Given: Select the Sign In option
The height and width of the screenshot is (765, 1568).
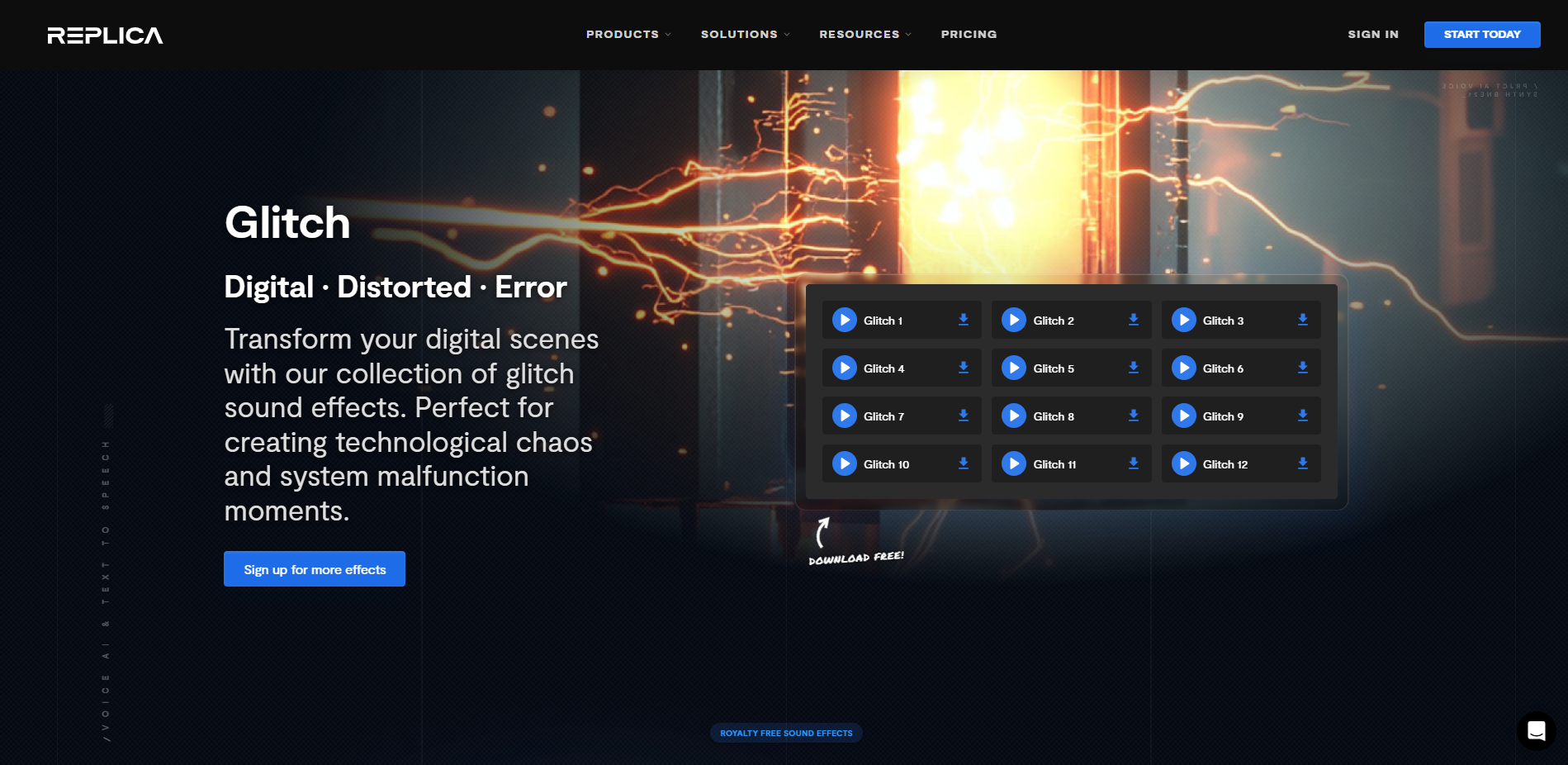Looking at the screenshot, I should tap(1373, 34).
